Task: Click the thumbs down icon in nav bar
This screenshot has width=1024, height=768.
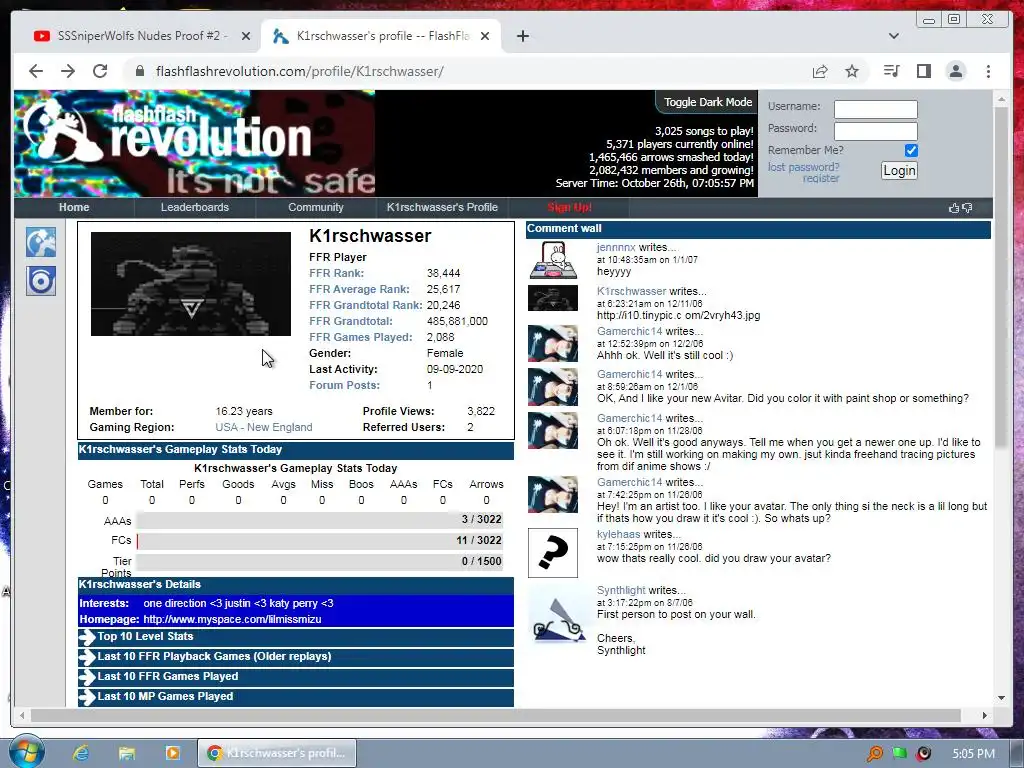Action: click(967, 208)
